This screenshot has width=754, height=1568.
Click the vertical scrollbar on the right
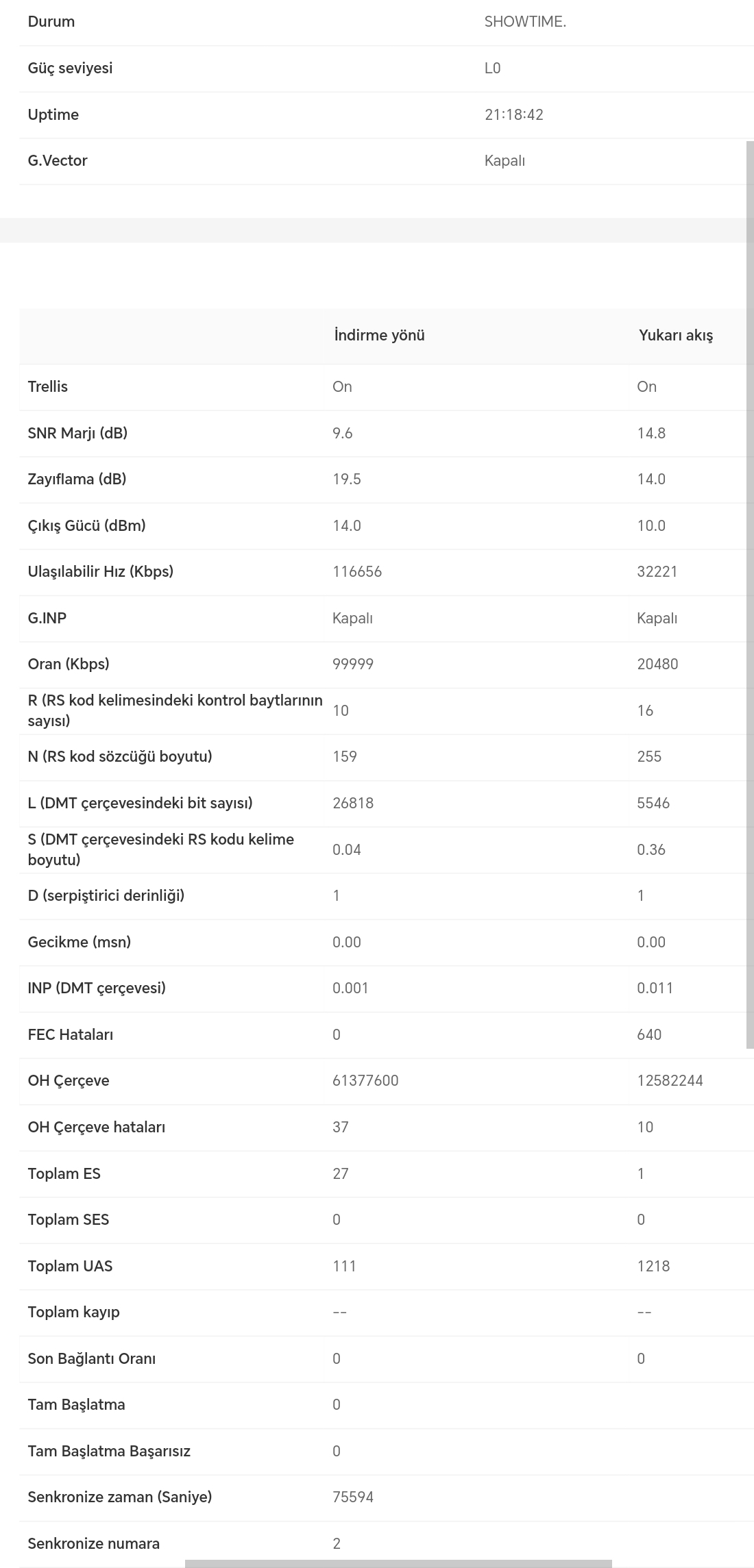point(750,595)
